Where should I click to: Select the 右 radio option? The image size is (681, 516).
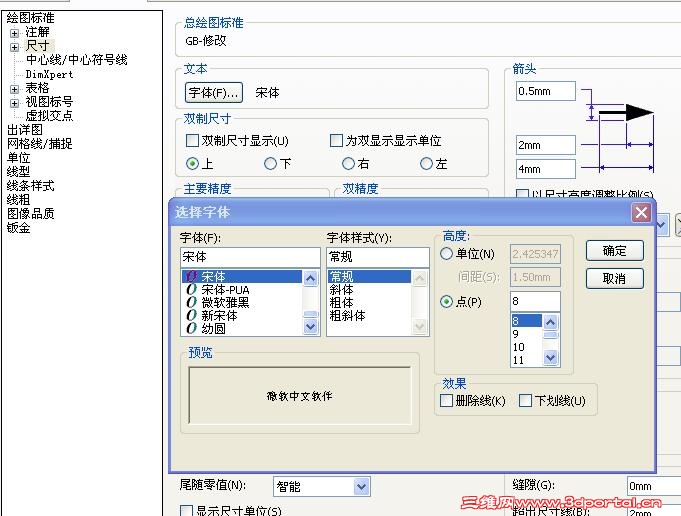coord(348,163)
